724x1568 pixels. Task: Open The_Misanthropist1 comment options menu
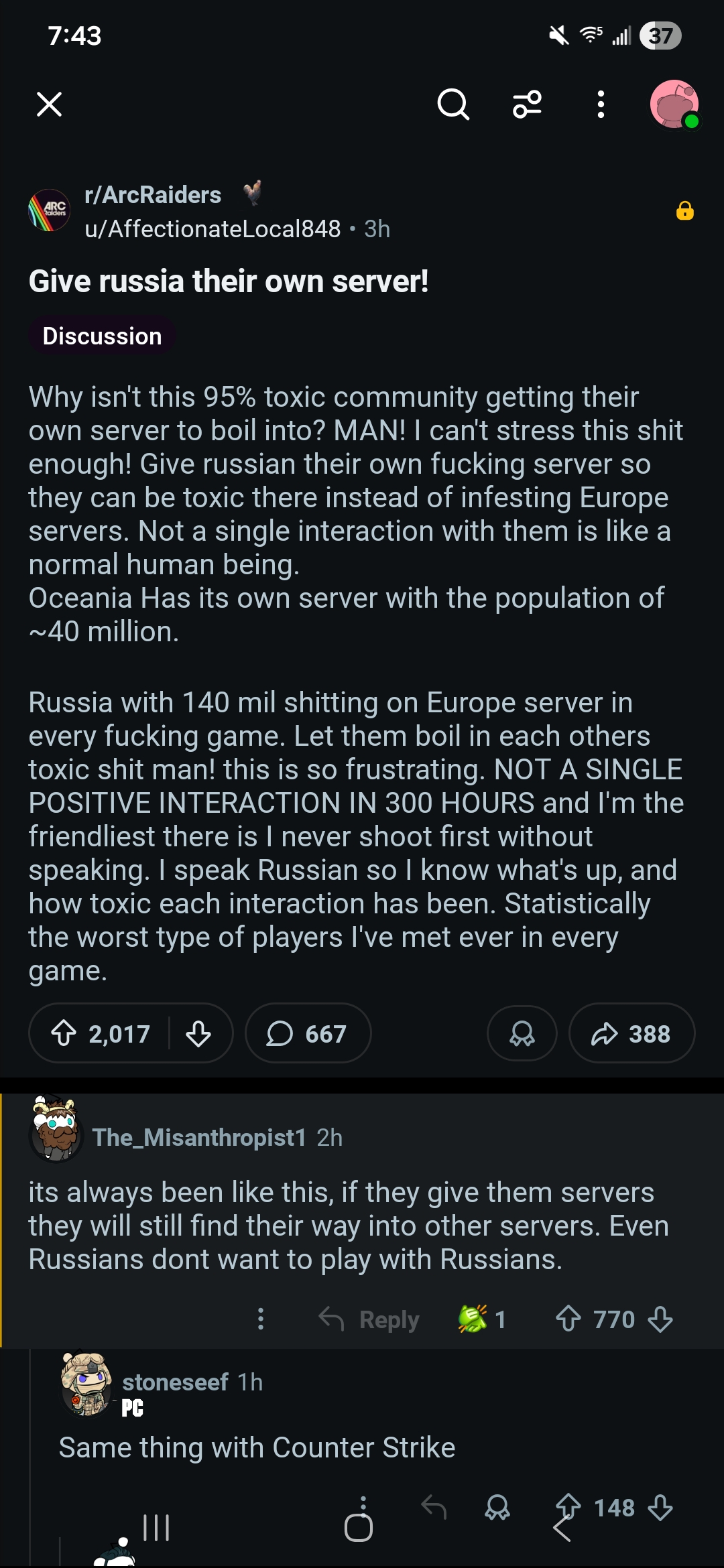coord(261,1319)
